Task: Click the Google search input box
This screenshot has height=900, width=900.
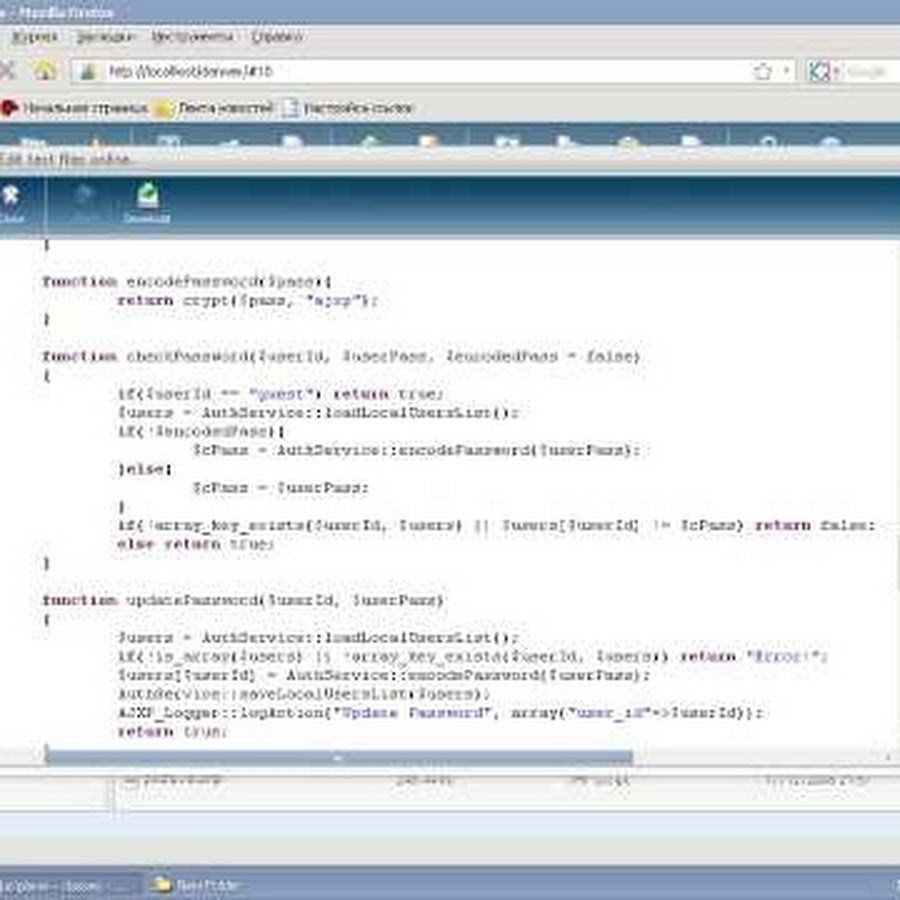Action: point(866,72)
